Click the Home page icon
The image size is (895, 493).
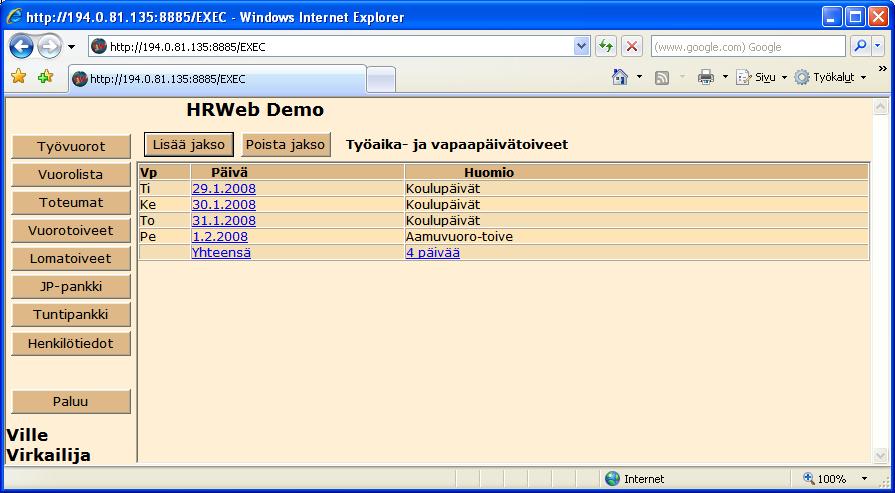click(x=620, y=77)
